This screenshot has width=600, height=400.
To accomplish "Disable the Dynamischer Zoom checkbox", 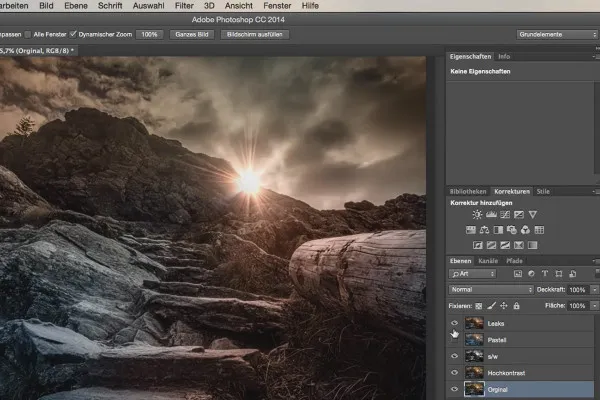I will (73, 33).
